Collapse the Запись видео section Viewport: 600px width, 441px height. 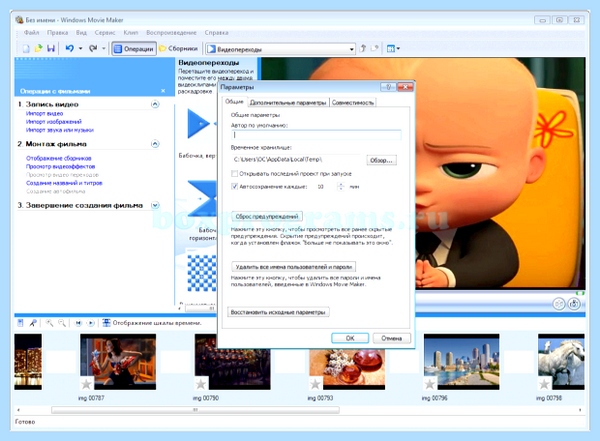pos(155,104)
